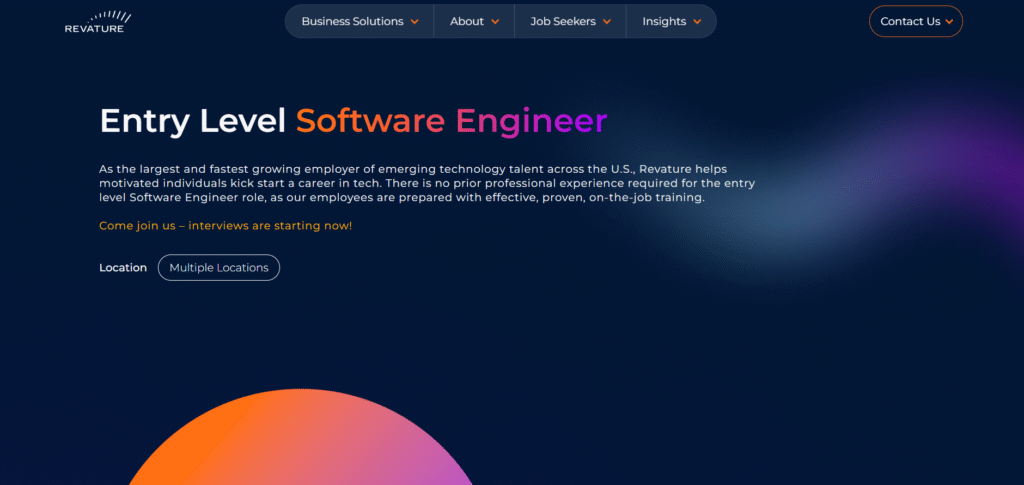
Task: Open the Insights navigation item
Action: (664, 21)
